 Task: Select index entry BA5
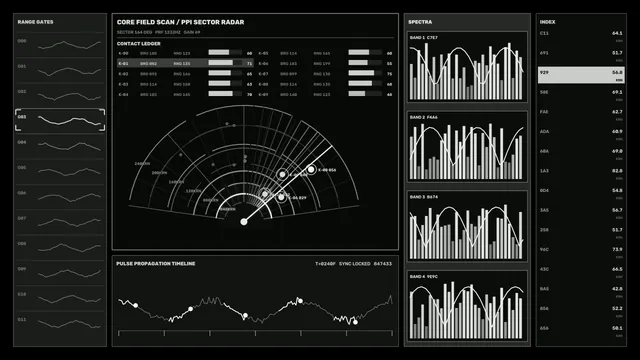tap(581, 291)
